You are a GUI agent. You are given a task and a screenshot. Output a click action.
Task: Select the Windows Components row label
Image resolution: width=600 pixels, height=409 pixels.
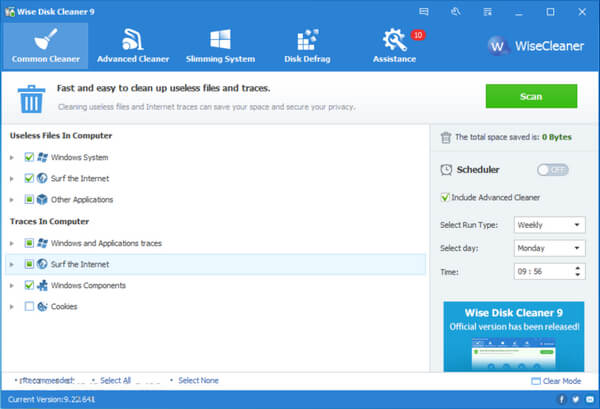(x=88, y=285)
